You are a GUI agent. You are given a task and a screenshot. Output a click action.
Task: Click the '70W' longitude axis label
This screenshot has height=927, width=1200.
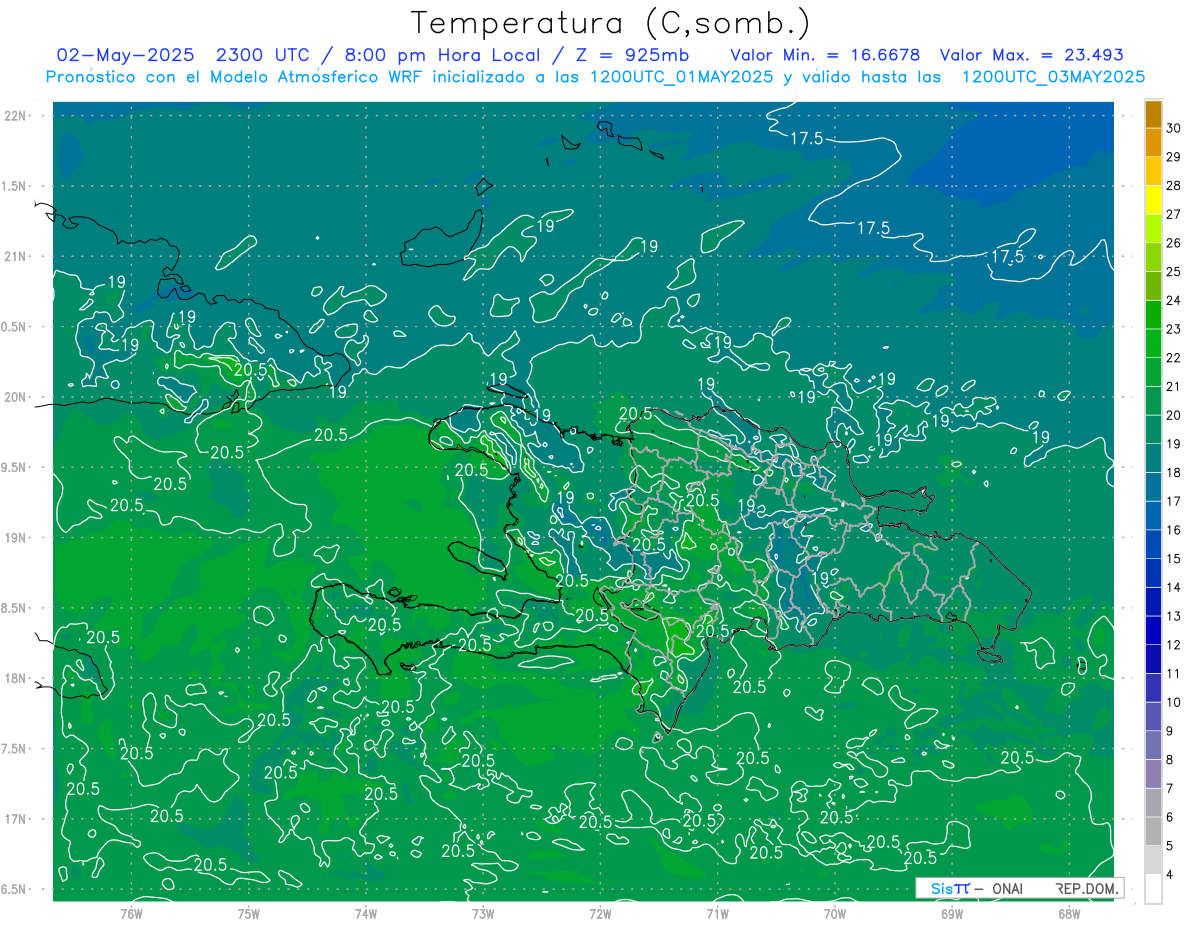(835, 913)
